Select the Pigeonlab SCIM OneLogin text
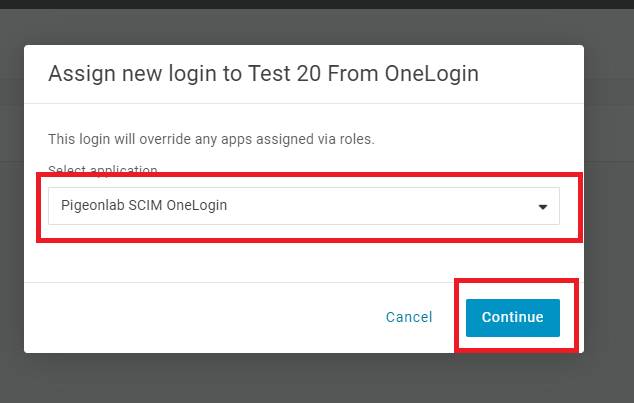 click(144, 205)
